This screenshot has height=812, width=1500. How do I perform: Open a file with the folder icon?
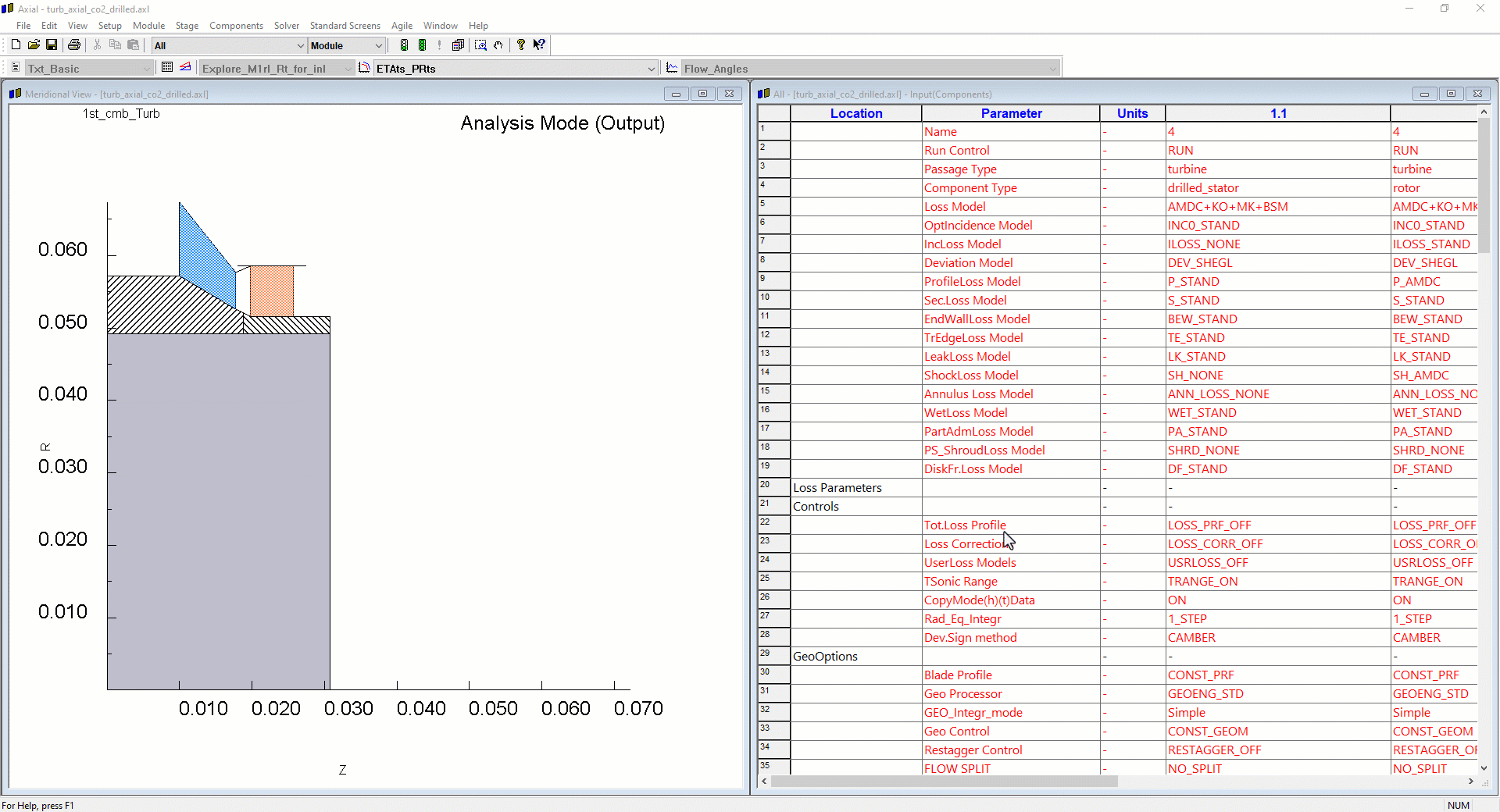click(x=34, y=45)
